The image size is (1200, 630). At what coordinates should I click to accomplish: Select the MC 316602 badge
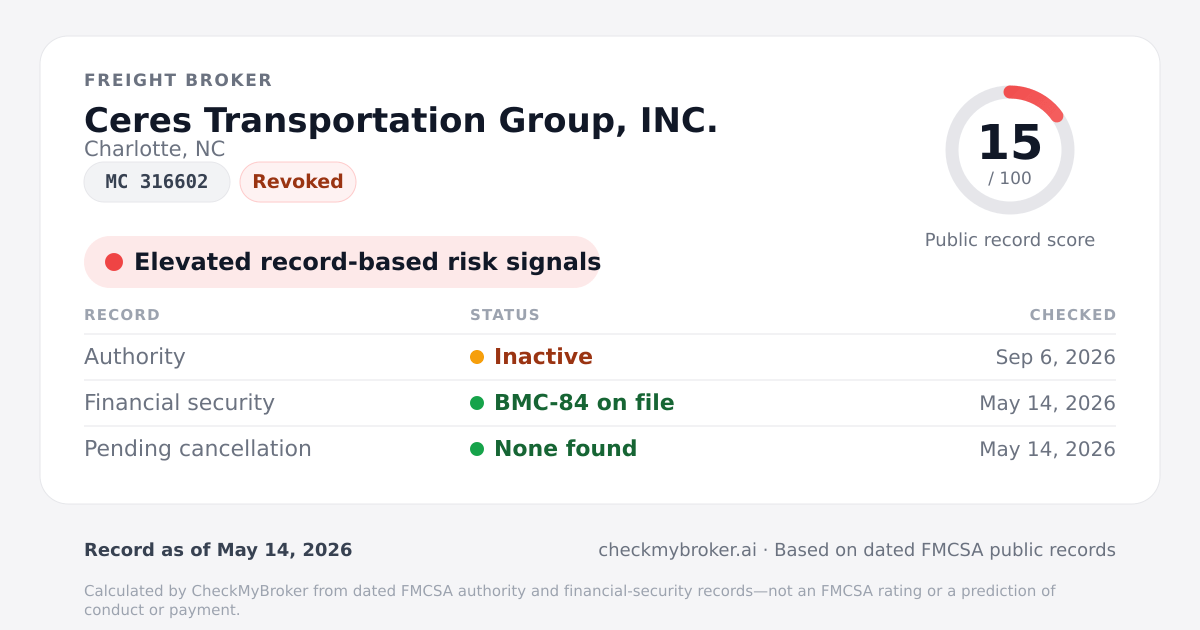(x=157, y=182)
